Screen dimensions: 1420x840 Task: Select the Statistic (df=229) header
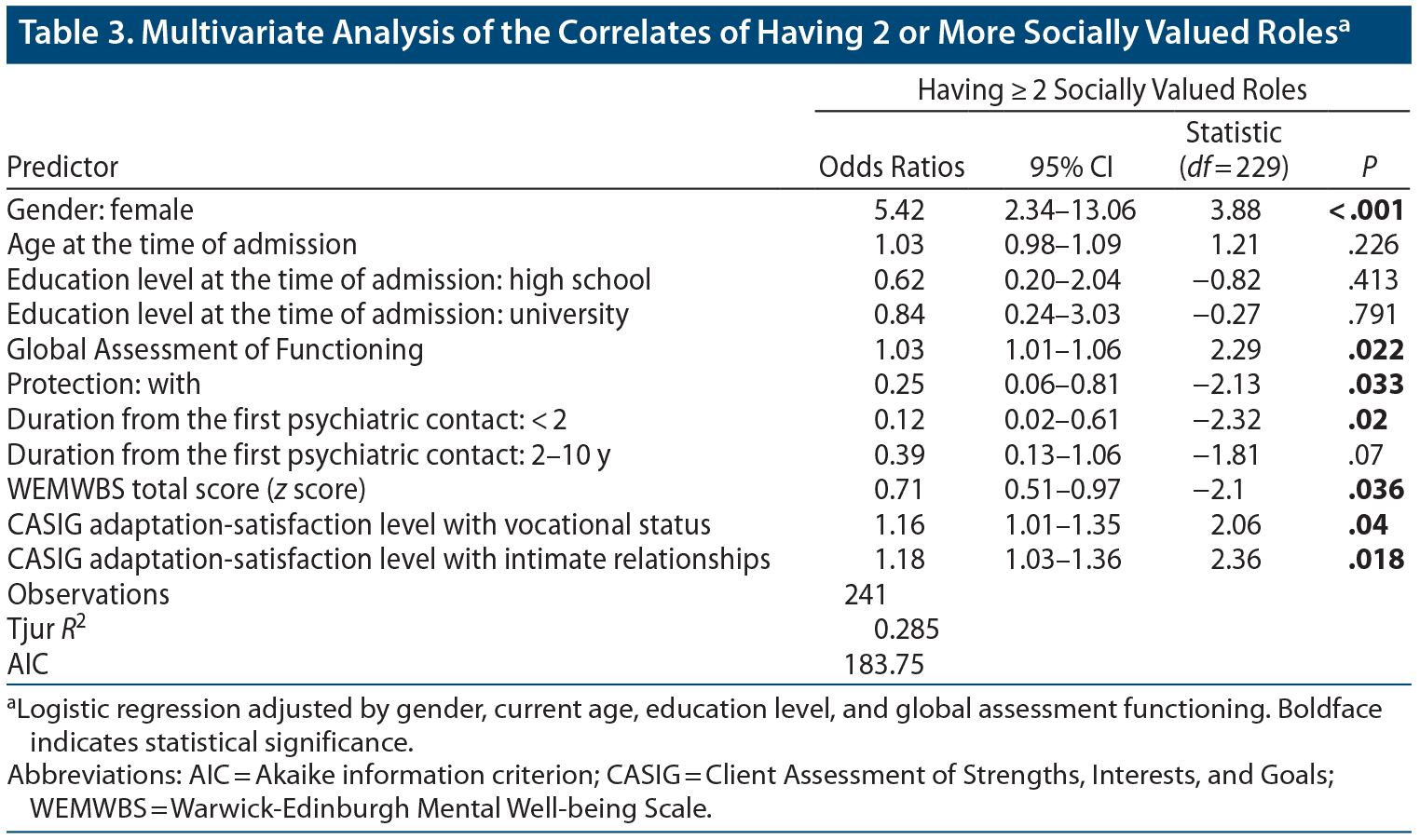(x=1234, y=150)
